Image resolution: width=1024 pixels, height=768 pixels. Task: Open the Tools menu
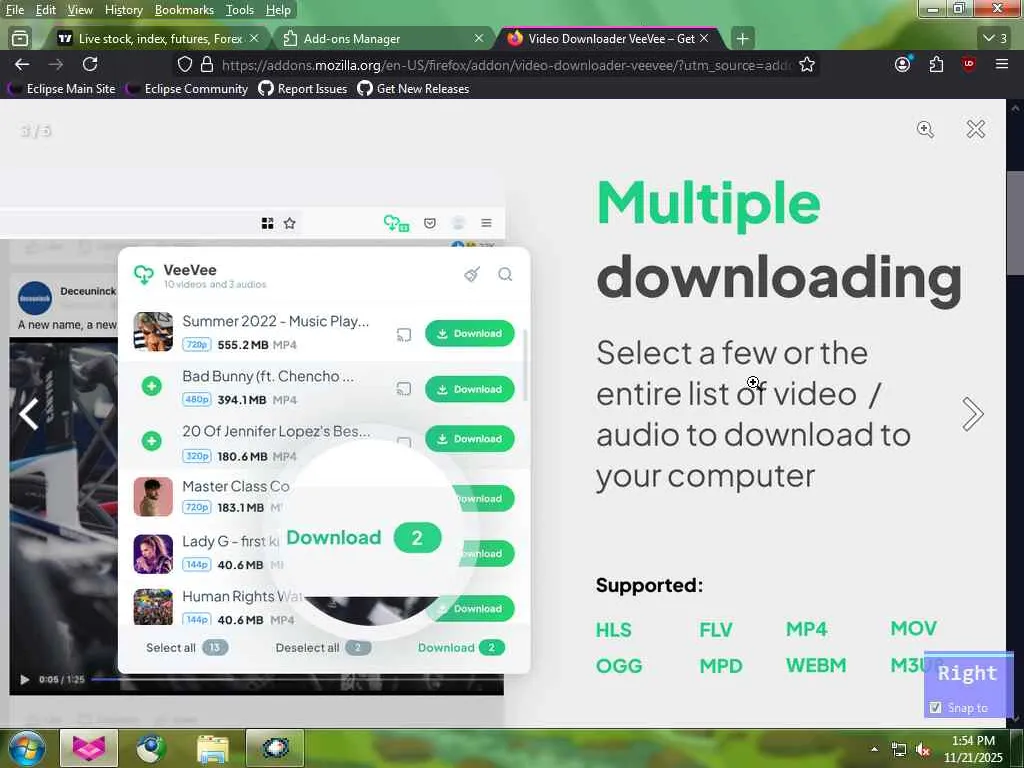[239, 10]
